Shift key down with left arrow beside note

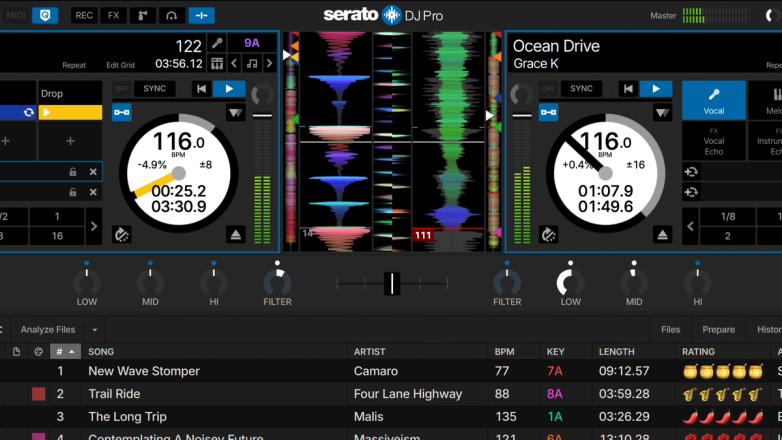234,63
